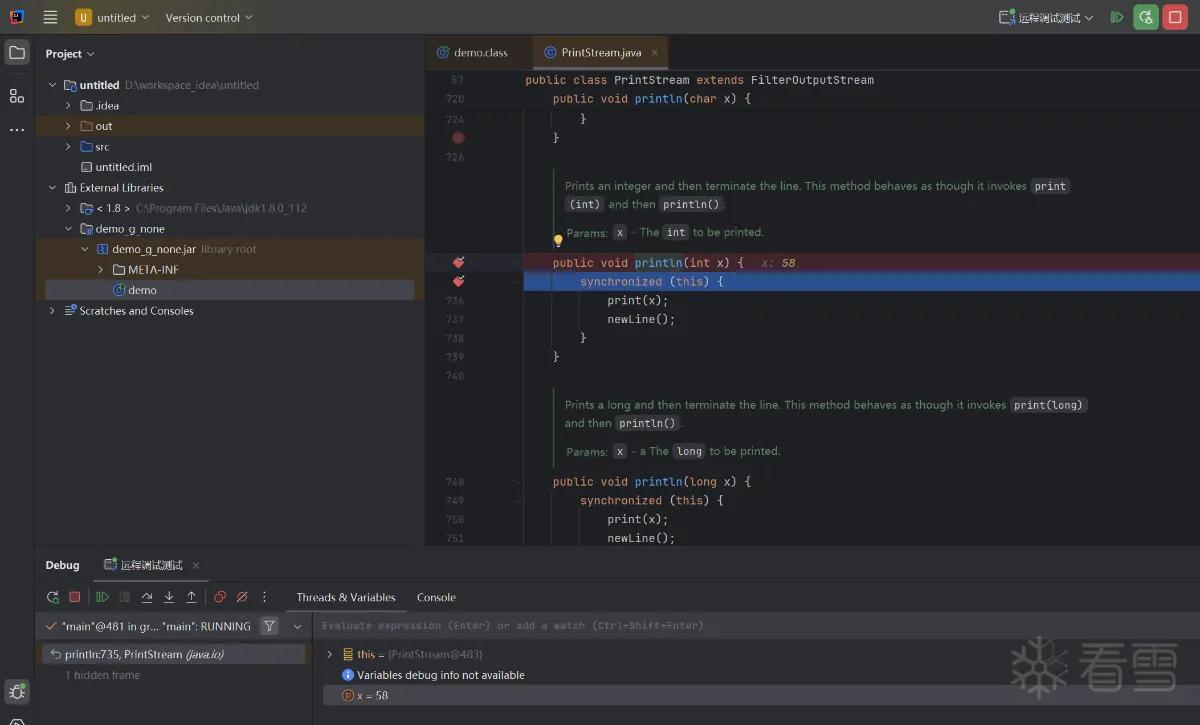
Task: Resume program execution in debug toolbar
Action: pyautogui.click(x=102, y=597)
